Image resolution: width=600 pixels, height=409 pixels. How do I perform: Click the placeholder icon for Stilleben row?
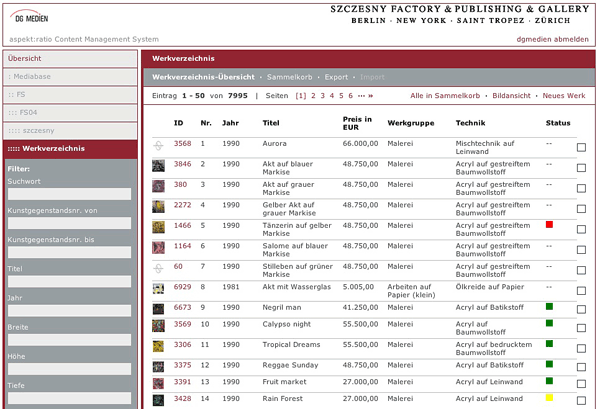tap(158, 267)
